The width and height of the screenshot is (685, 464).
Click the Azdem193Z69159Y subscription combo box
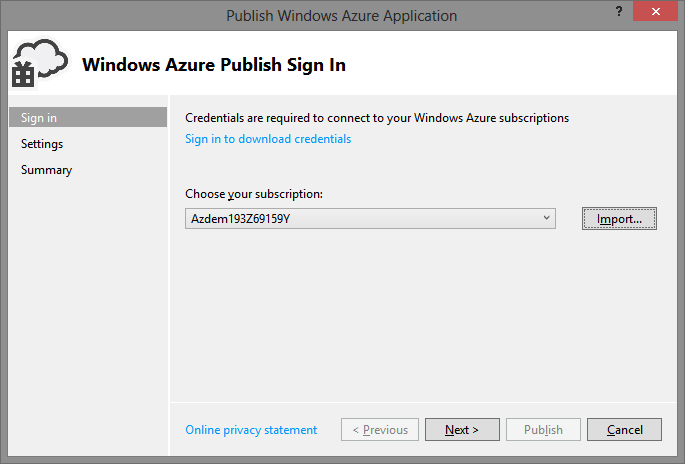(x=370, y=218)
